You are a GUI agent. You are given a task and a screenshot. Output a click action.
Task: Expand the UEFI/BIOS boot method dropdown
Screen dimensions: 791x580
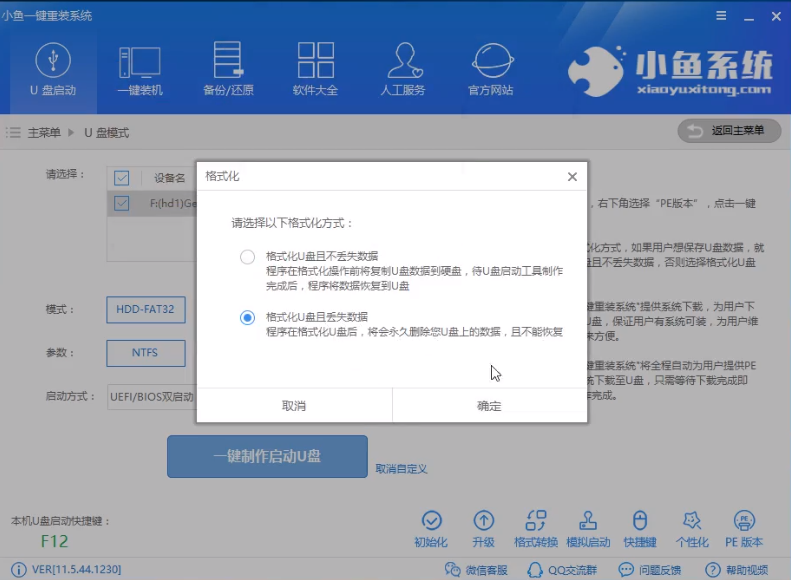point(152,397)
